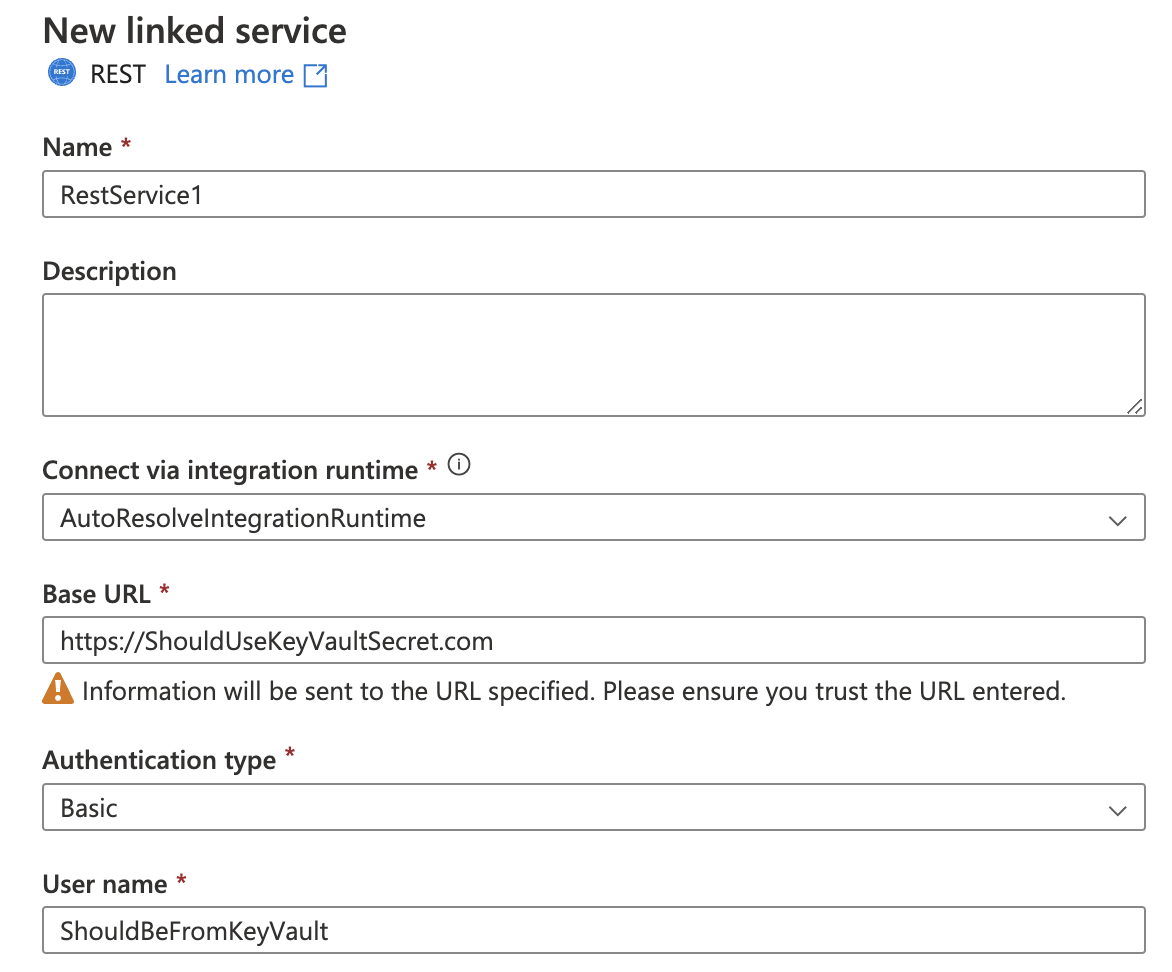1172x972 pixels.
Task: Click the Name field containing RestService1
Action: (x=593, y=194)
